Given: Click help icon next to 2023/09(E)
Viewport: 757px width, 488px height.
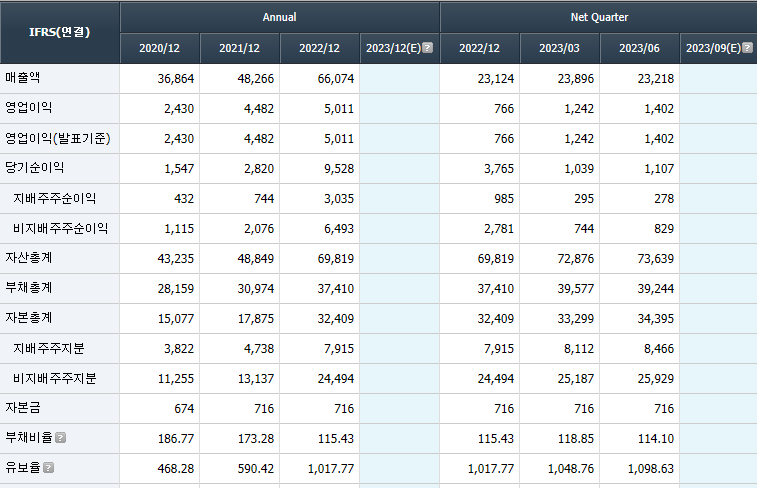Looking at the screenshot, I should click(x=747, y=48).
